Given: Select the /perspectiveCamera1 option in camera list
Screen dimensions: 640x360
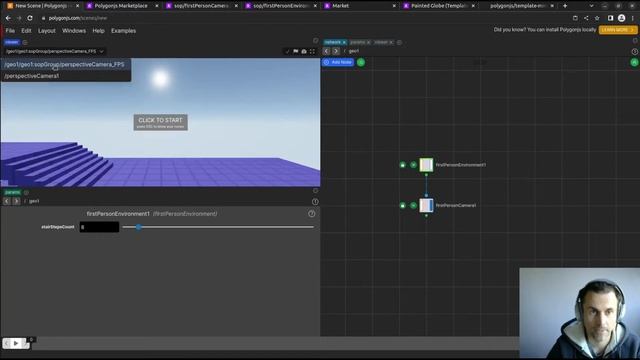Looking at the screenshot, I should [x=66, y=76].
